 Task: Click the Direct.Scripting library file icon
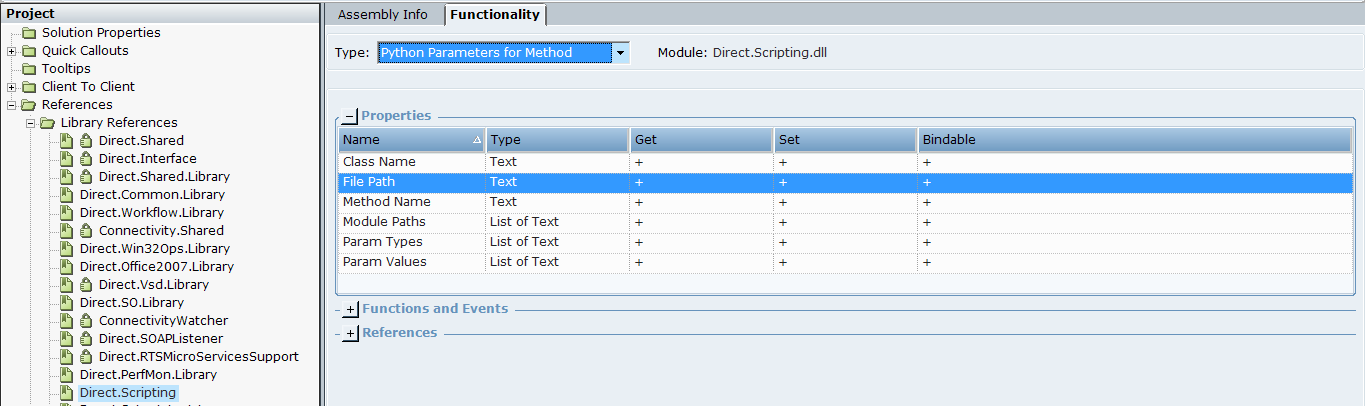67,393
